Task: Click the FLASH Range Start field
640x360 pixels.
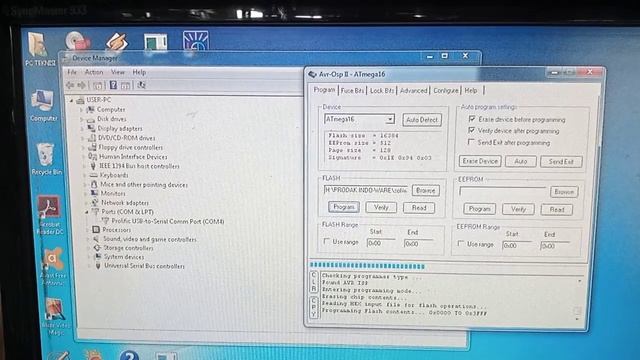Action: [381, 243]
